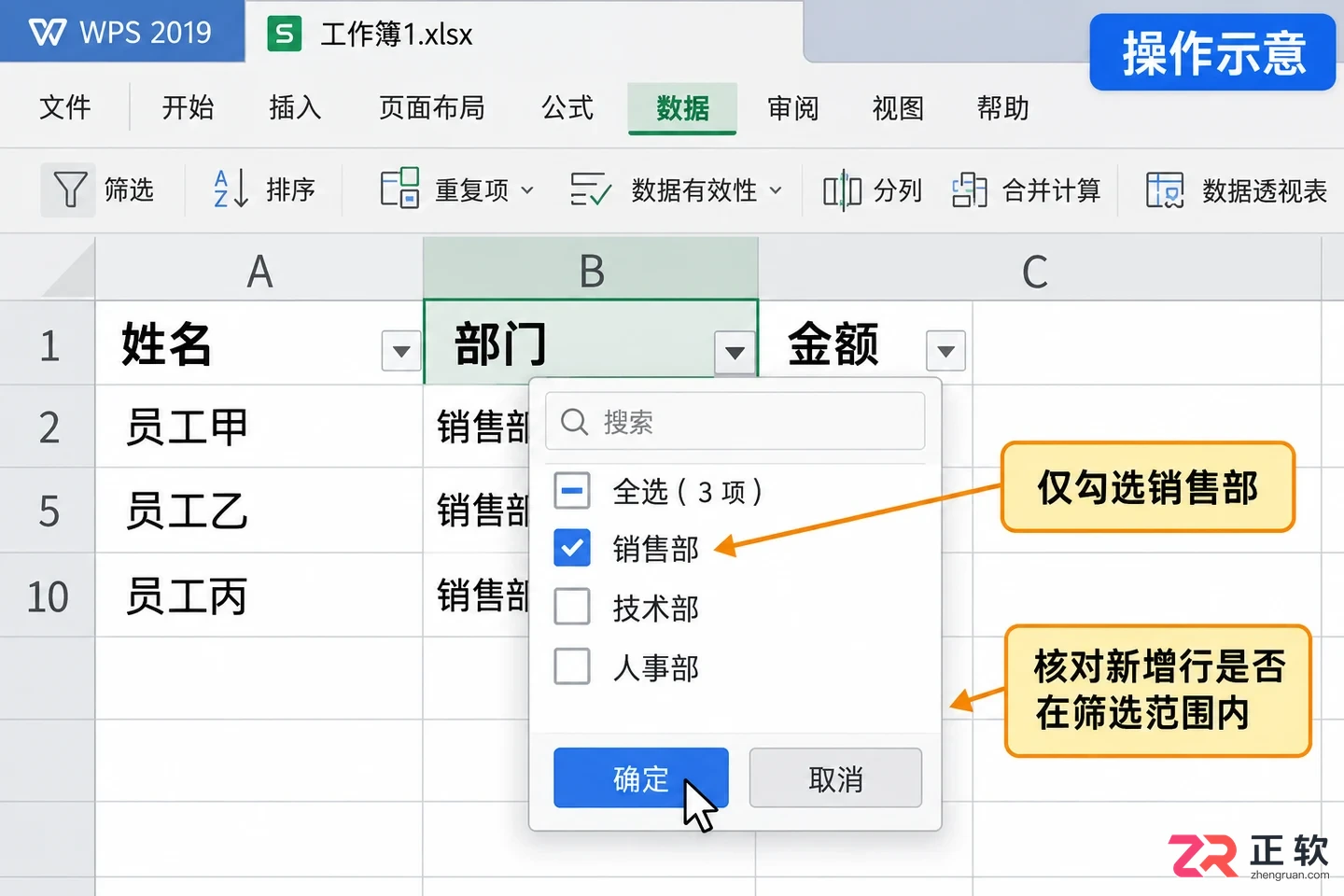Screen dimensions: 1344x896
Task: Click the Text to Columns icon
Action: pyautogui.click(x=842, y=190)
